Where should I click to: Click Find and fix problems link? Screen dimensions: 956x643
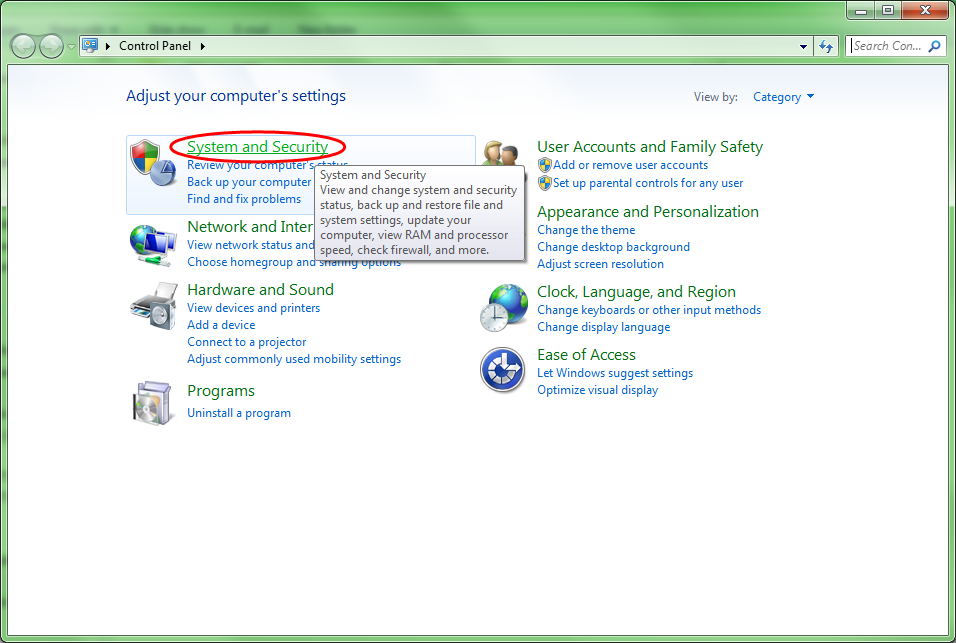coord(244,199)
